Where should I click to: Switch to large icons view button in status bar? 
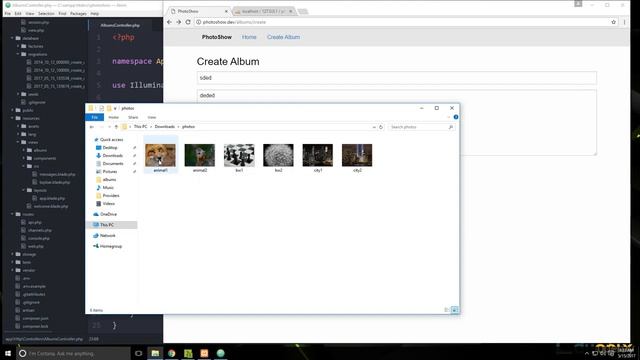tap(454, 310)
